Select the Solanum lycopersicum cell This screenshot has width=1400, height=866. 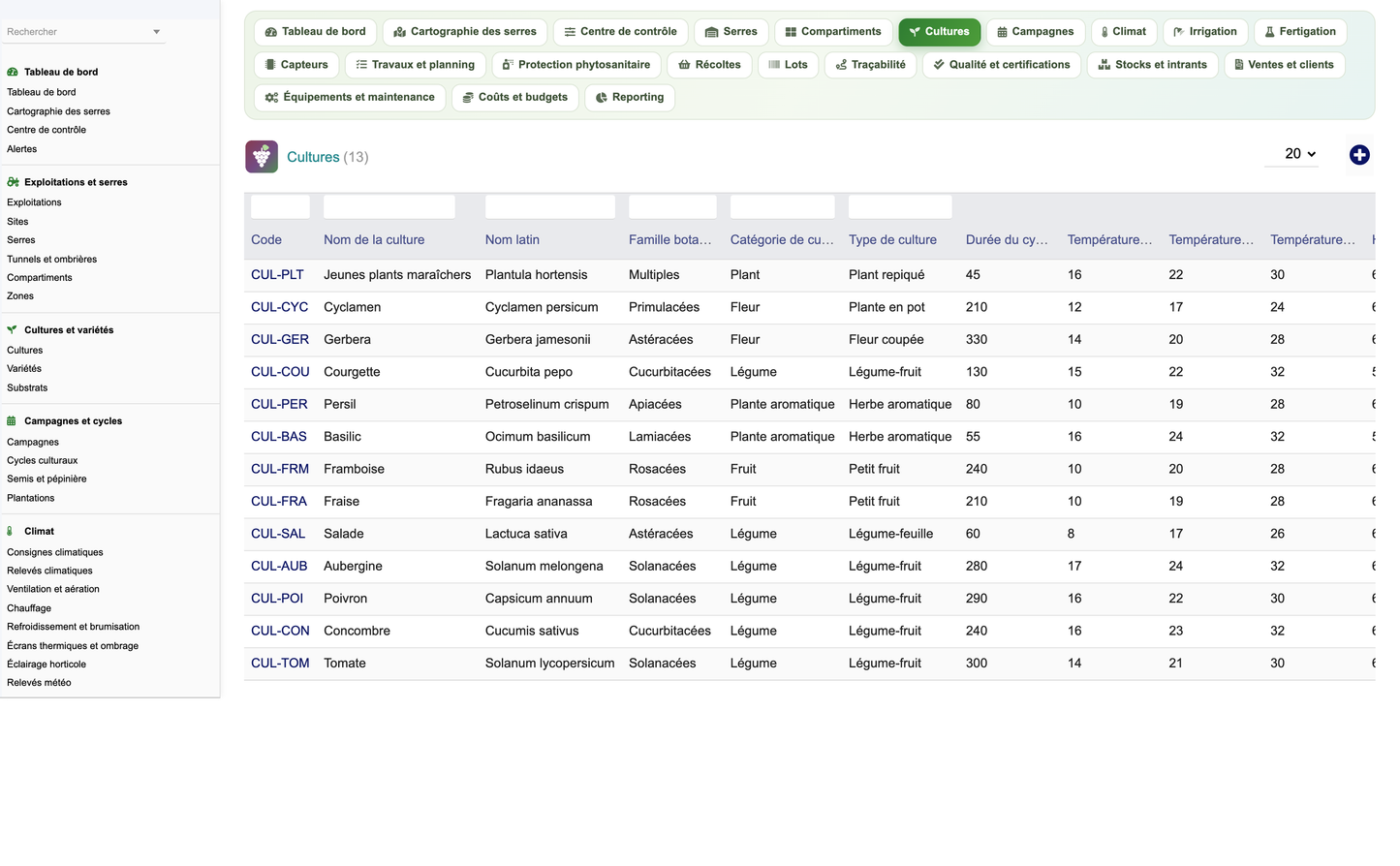tap(549, 664)
